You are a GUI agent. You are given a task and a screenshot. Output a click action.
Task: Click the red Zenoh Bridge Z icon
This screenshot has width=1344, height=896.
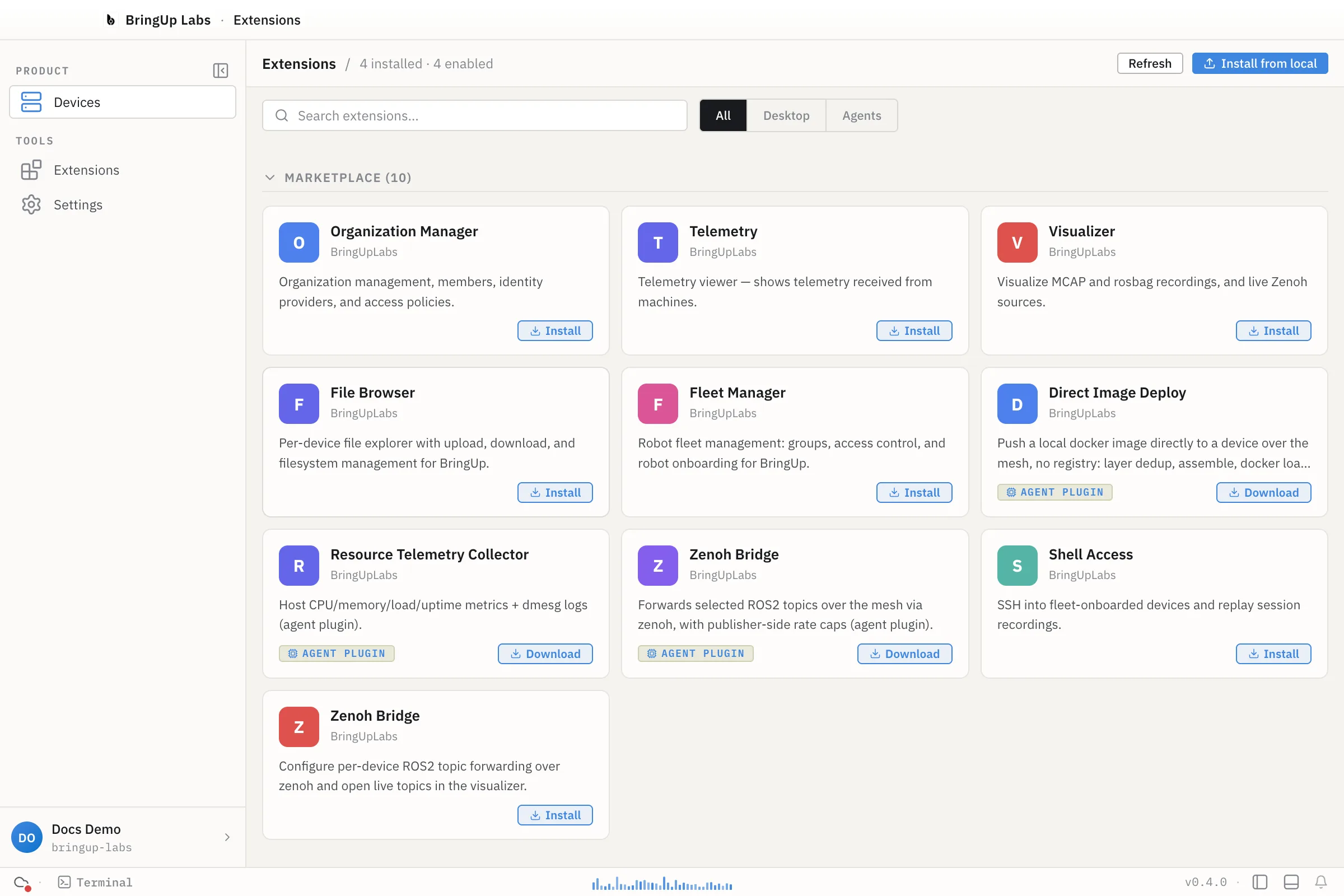click(x=299, y=727)
